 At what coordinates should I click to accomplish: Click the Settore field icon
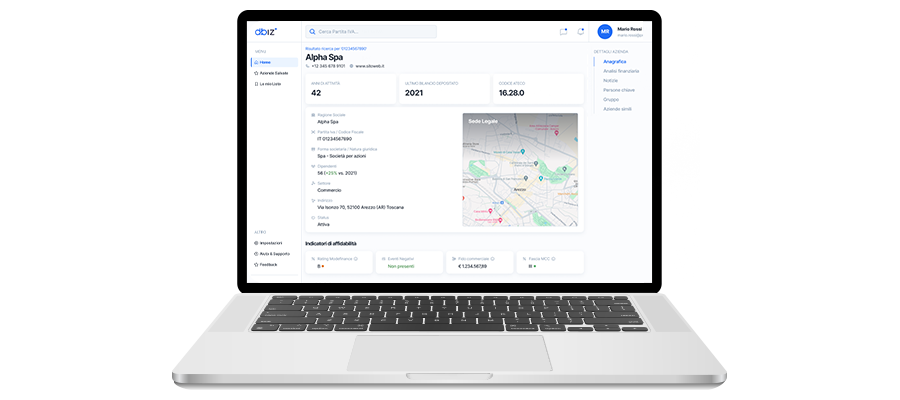pos(313,184)
